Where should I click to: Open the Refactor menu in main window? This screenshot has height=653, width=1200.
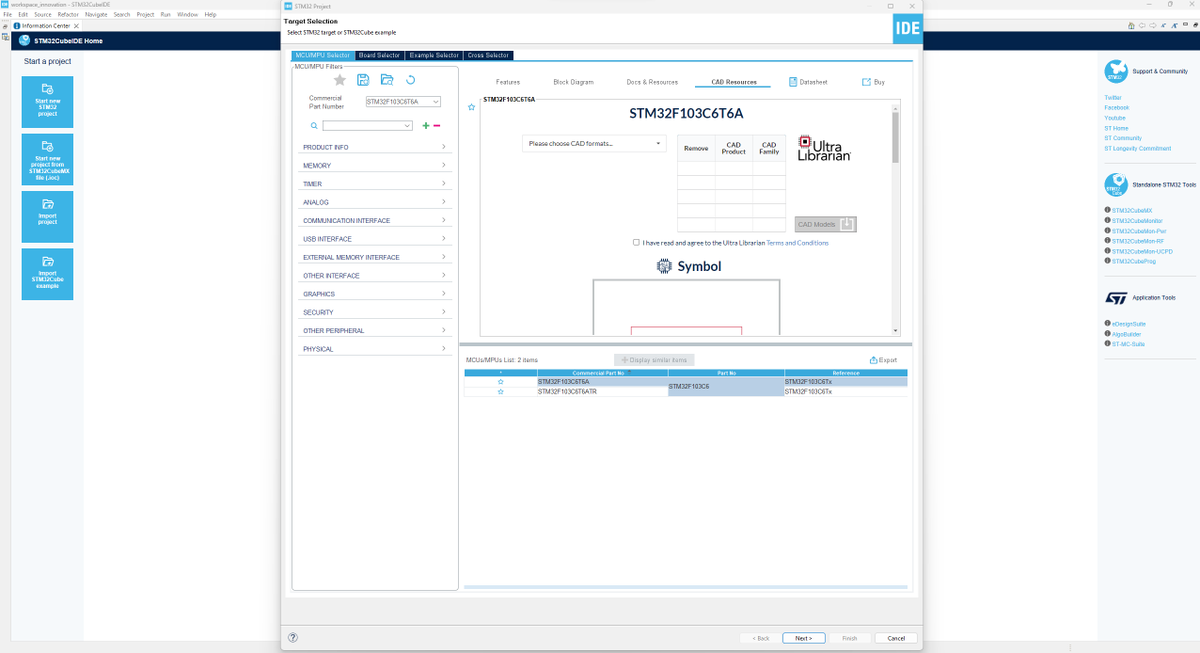coord(68,14)
